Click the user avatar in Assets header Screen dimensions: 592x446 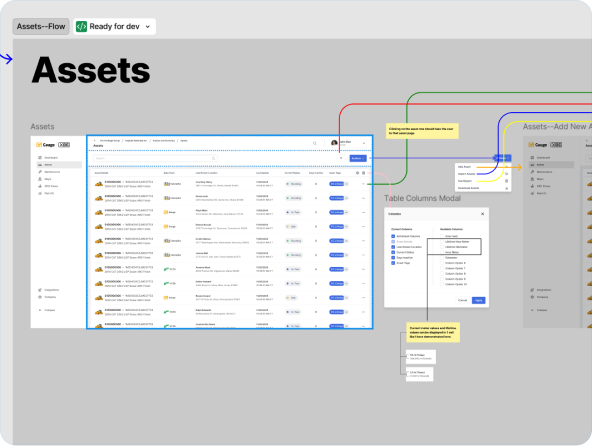click(334, 143)
